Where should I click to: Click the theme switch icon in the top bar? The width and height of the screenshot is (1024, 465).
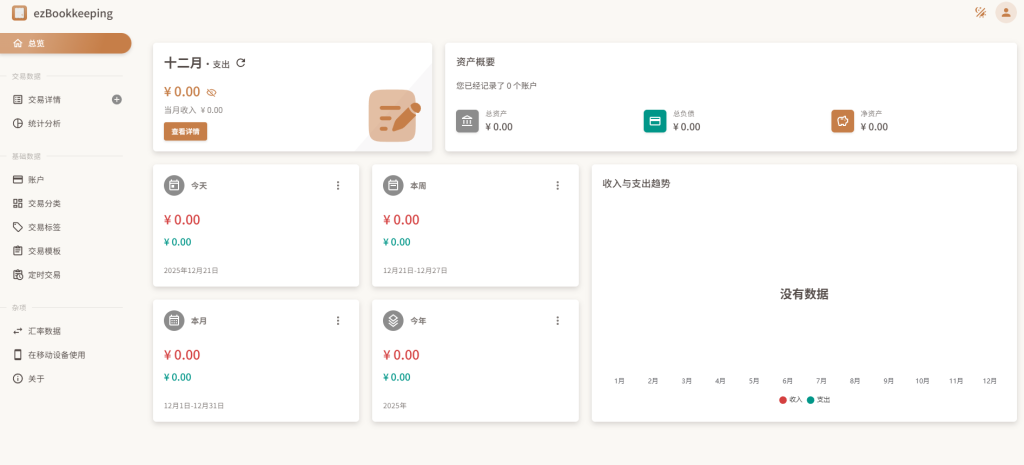(x=980, y=13)
